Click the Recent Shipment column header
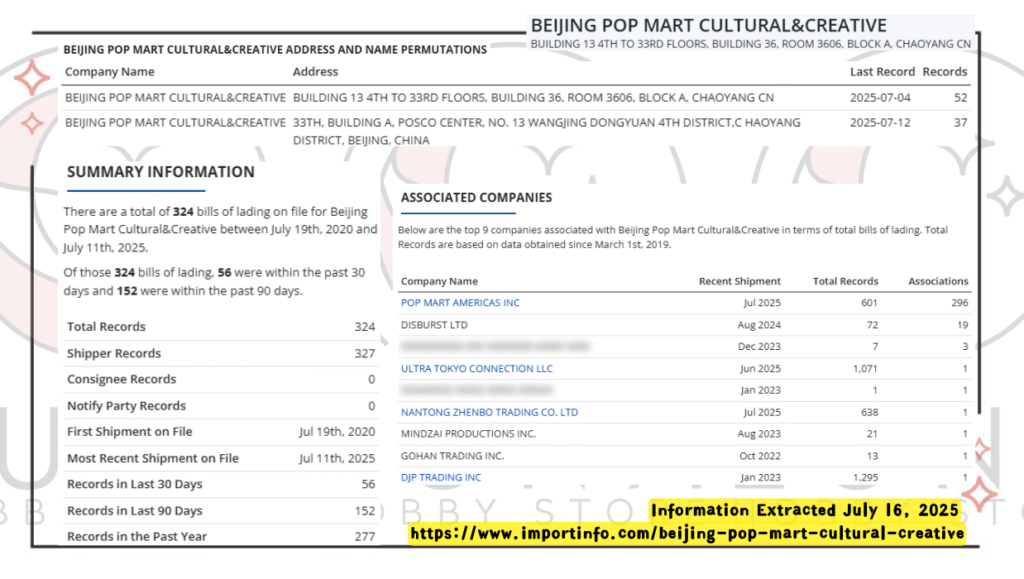1024x579 pixels. click(x=739, y=281)
